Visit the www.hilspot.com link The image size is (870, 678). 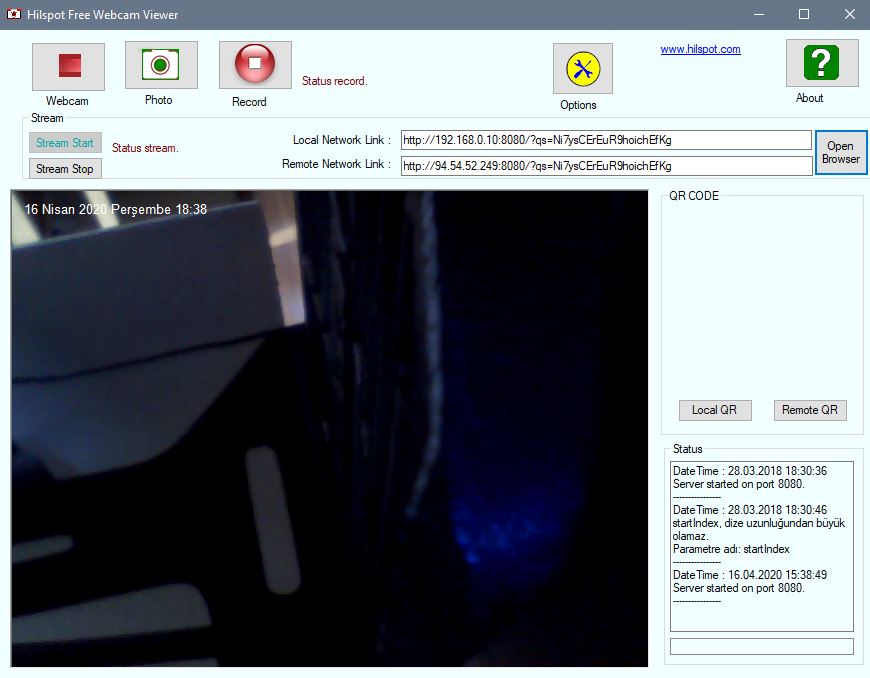tap(700, 49)
